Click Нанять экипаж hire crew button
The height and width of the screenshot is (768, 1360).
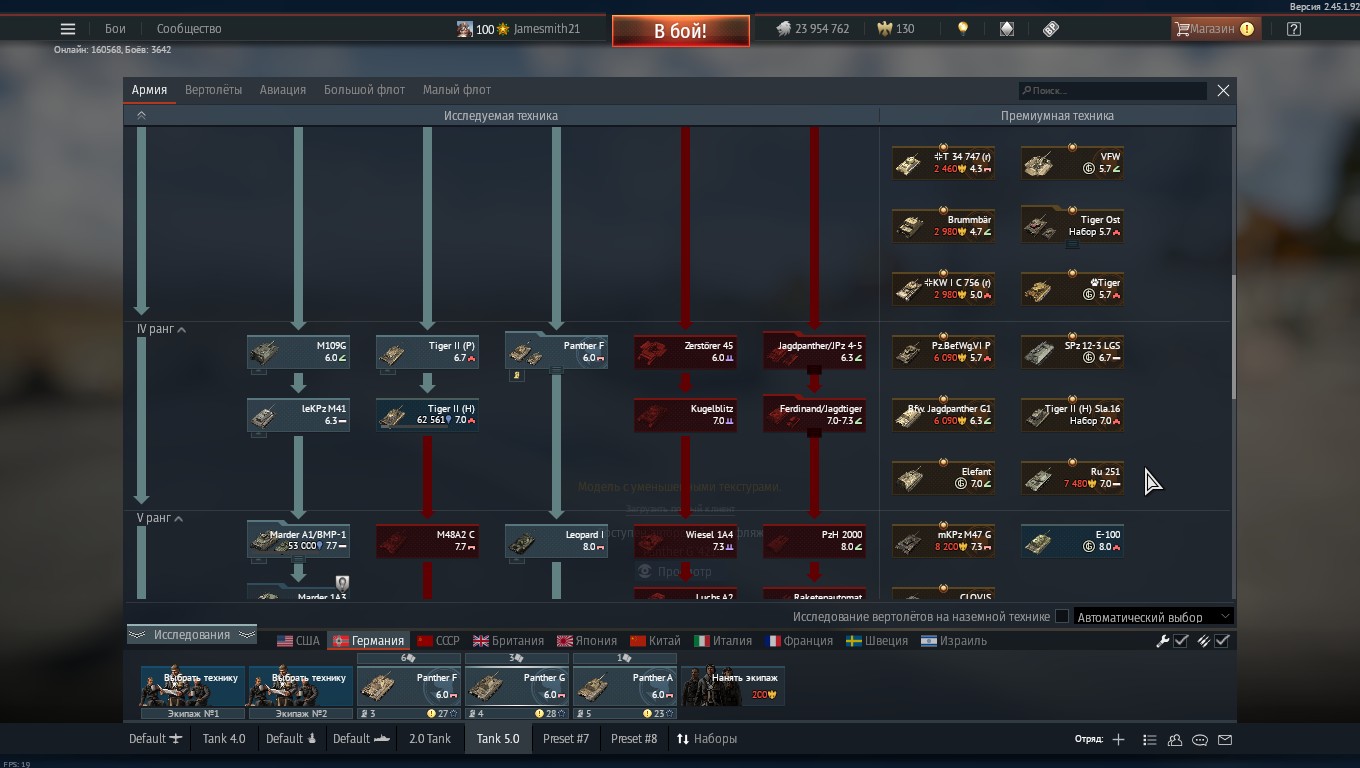(733, 685)
